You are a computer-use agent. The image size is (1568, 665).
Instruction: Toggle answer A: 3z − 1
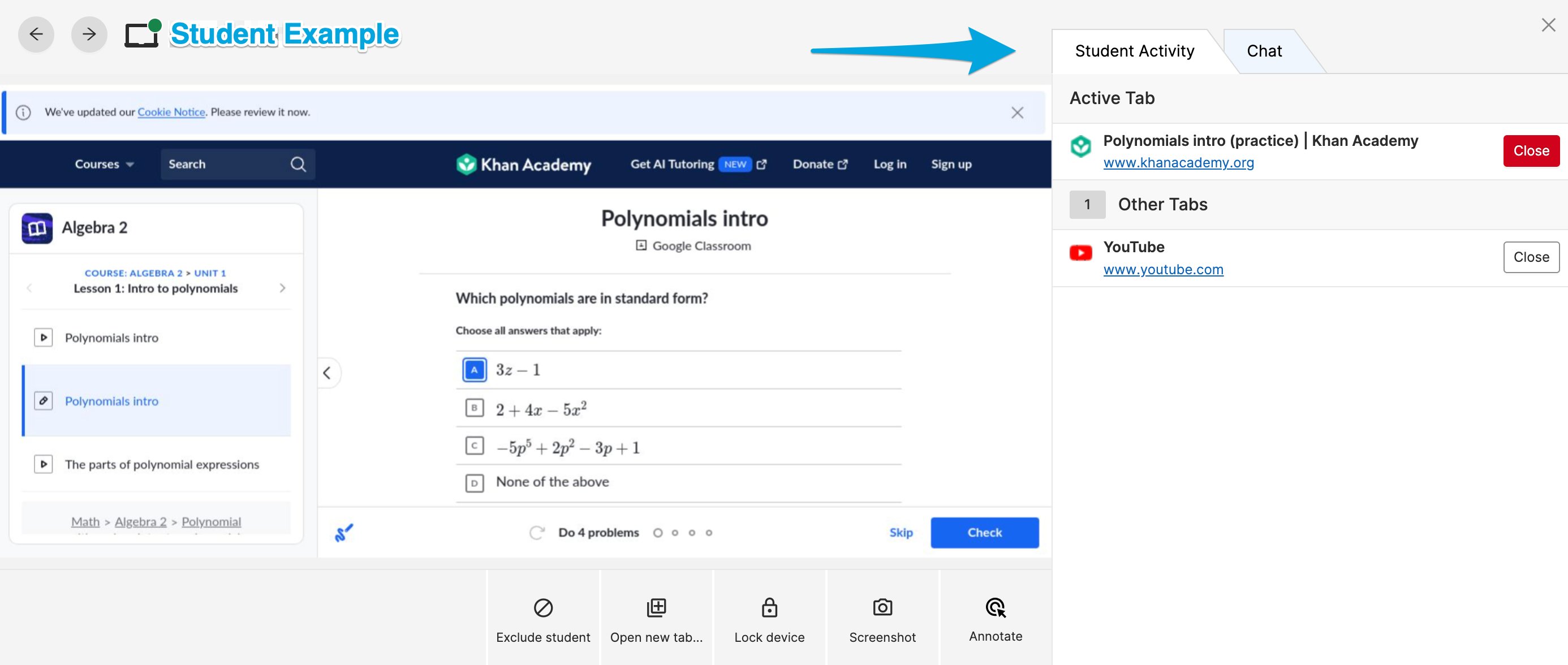pyautogui.click(x=678, y=370)
